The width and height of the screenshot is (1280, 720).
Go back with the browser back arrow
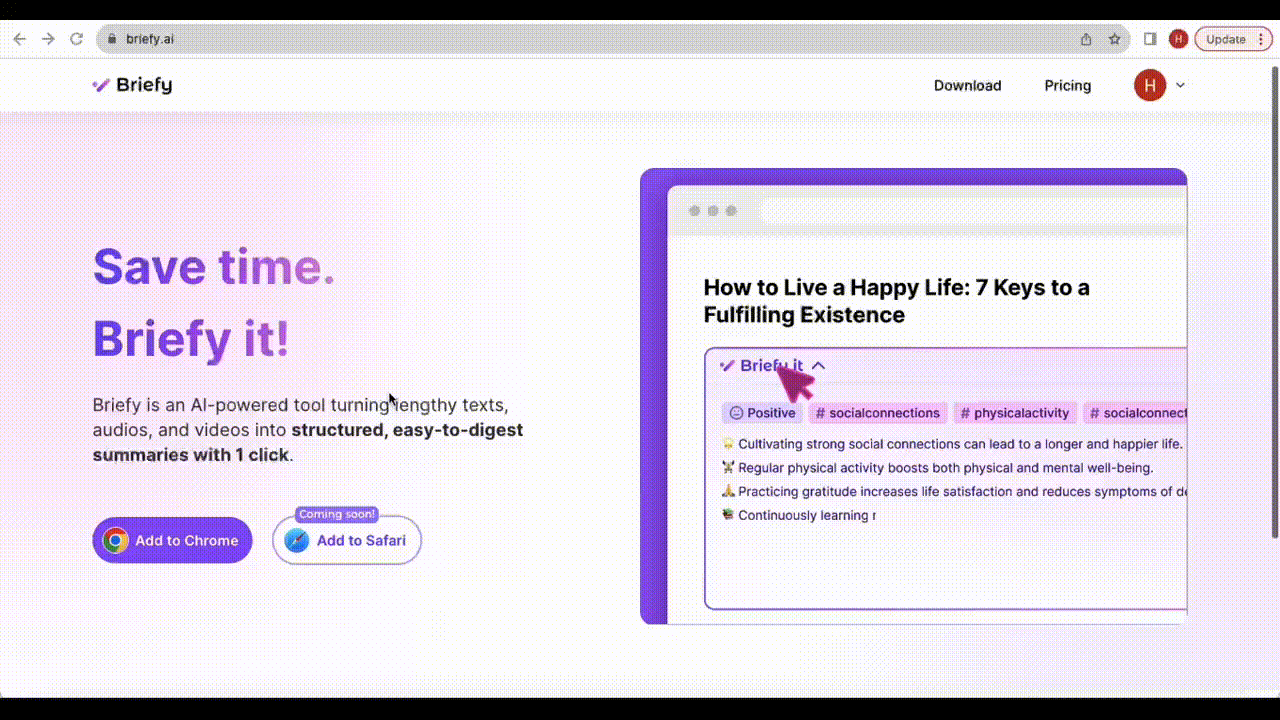pyautogui.click(x=20, y=39)
